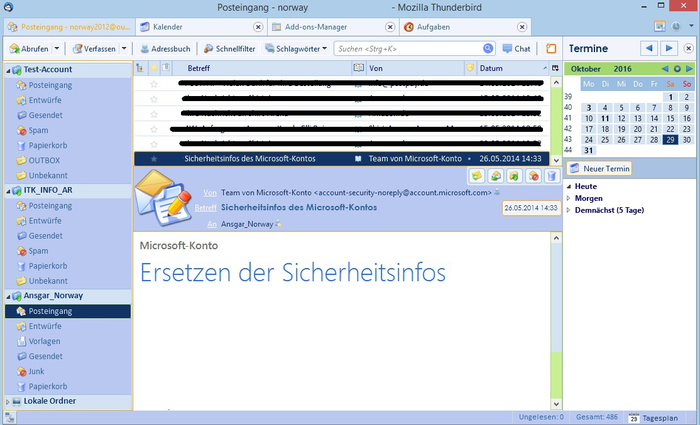This screenshot has height=425, width=700.
Task: Sort by the attachment column header icon
Action: (x=166, y=68)
